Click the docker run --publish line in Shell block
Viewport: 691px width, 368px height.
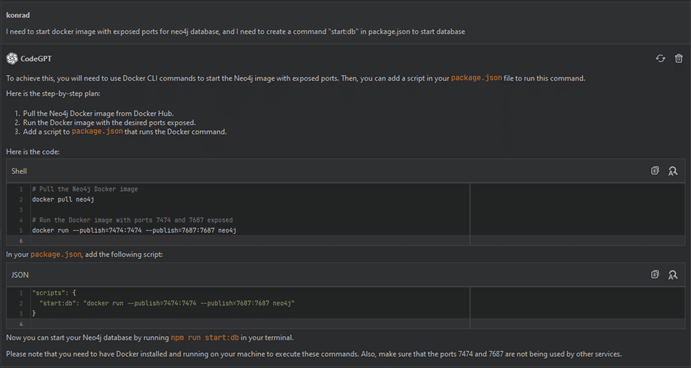134,230
